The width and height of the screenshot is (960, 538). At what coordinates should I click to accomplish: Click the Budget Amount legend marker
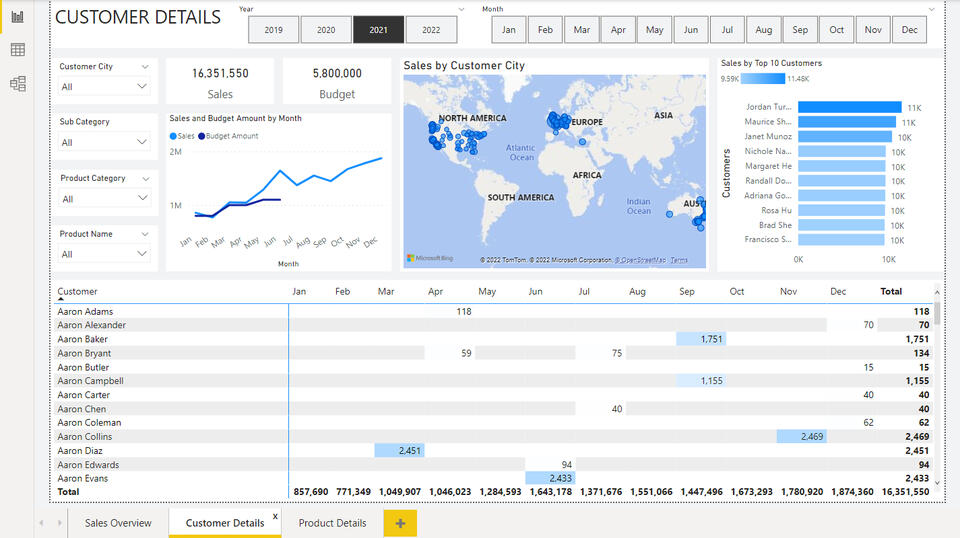coord(201,136)
